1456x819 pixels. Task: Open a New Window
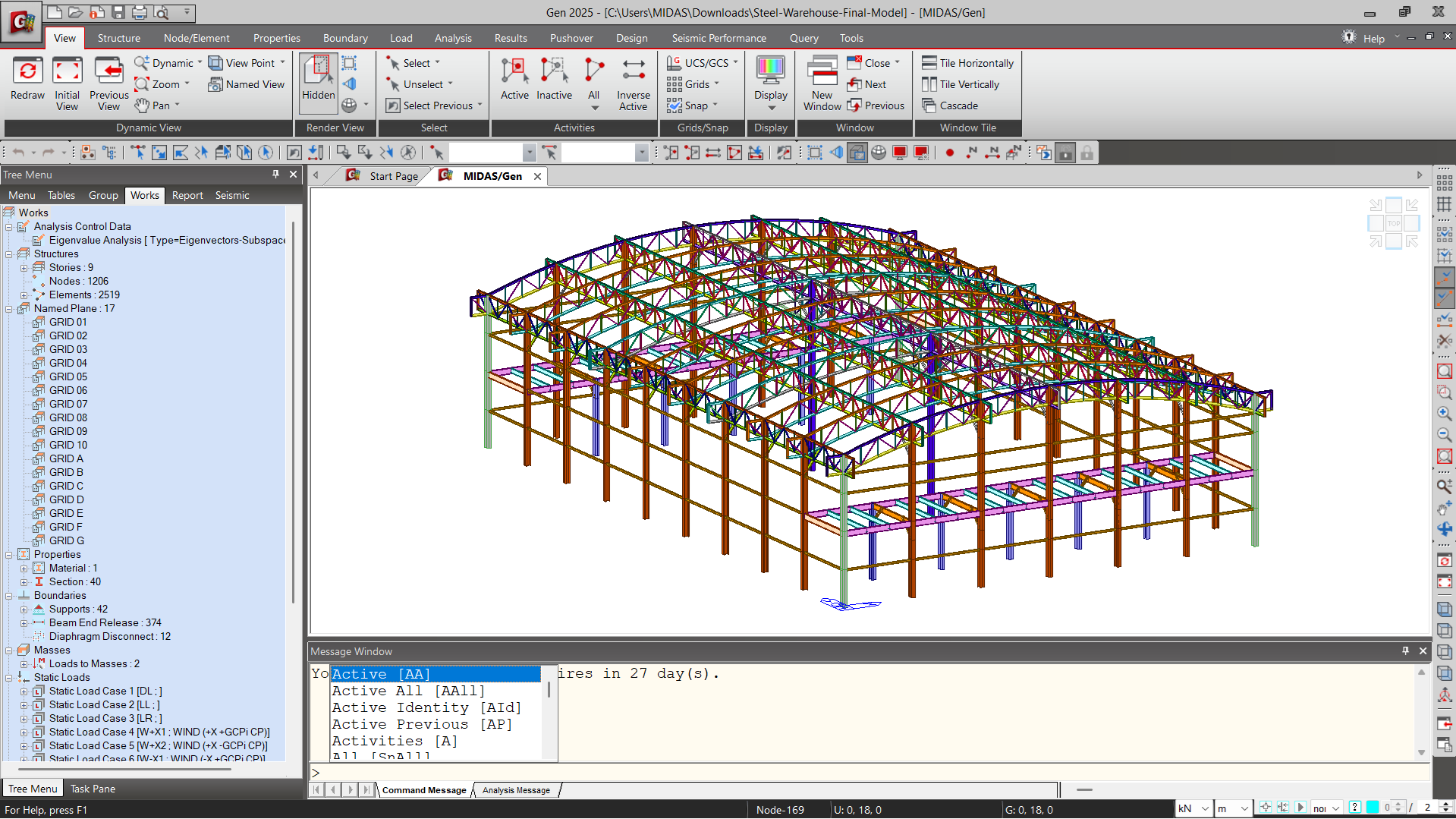click(x=822, y=83)
